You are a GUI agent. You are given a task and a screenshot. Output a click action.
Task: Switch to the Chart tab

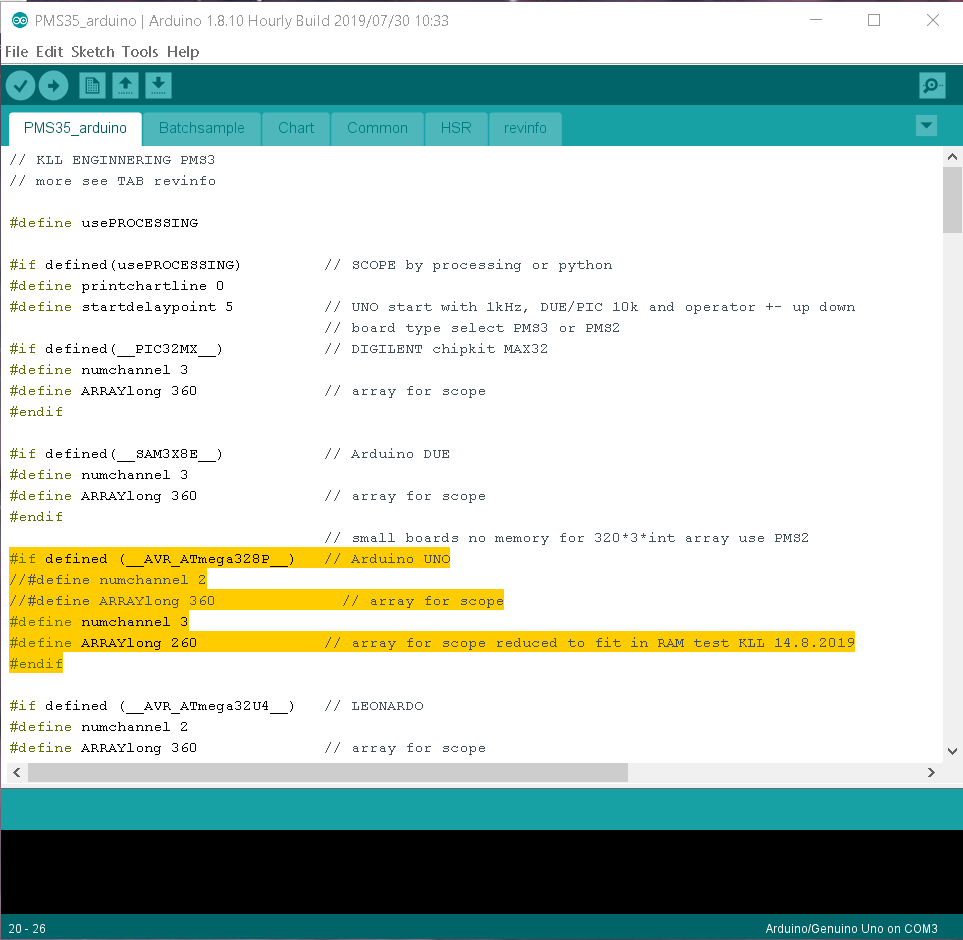click(296, 128)
